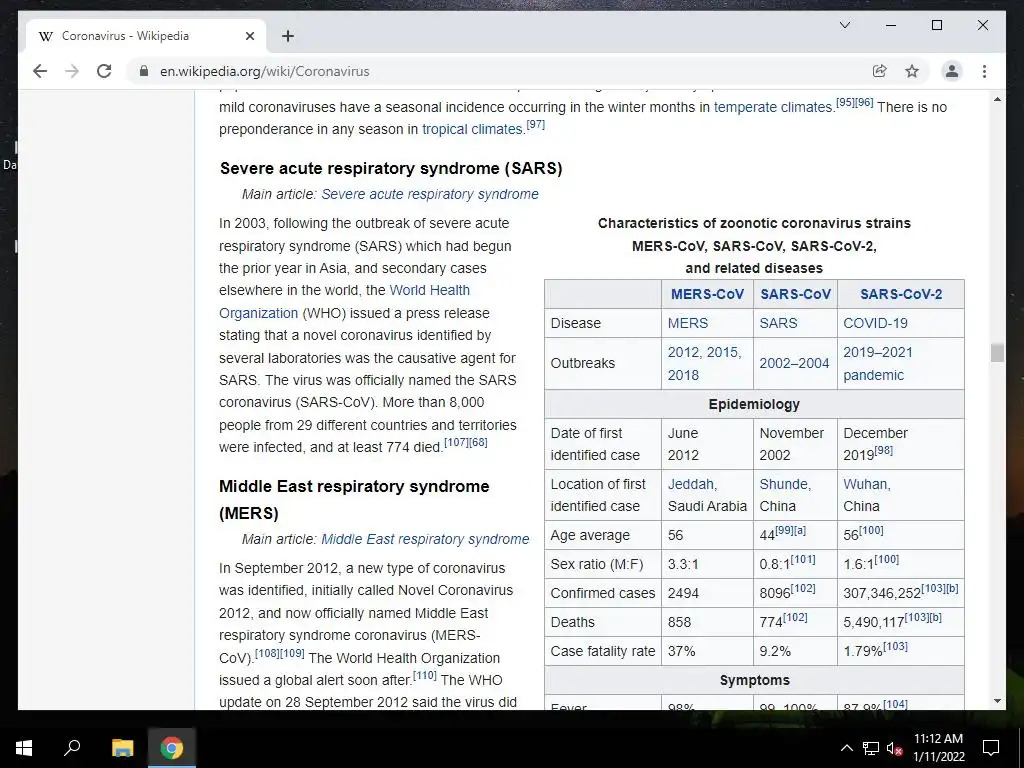Open the notification center icon

pyautogui.click(x=991, y=748)
